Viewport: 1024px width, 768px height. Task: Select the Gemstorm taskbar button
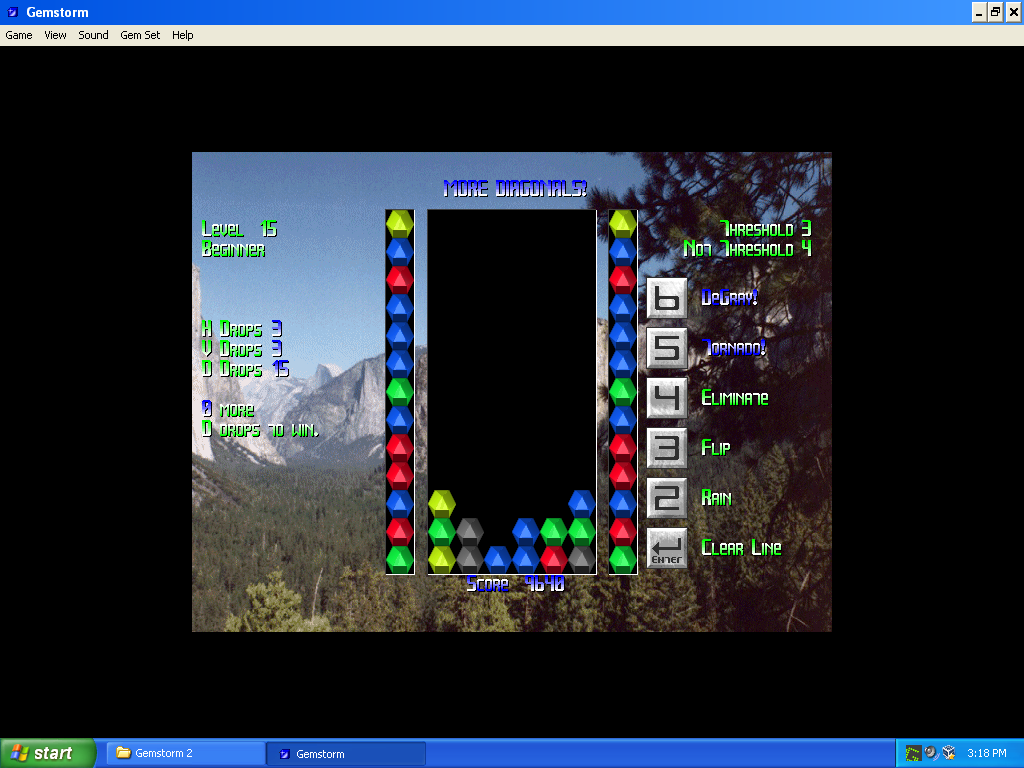tap(346, 753)
